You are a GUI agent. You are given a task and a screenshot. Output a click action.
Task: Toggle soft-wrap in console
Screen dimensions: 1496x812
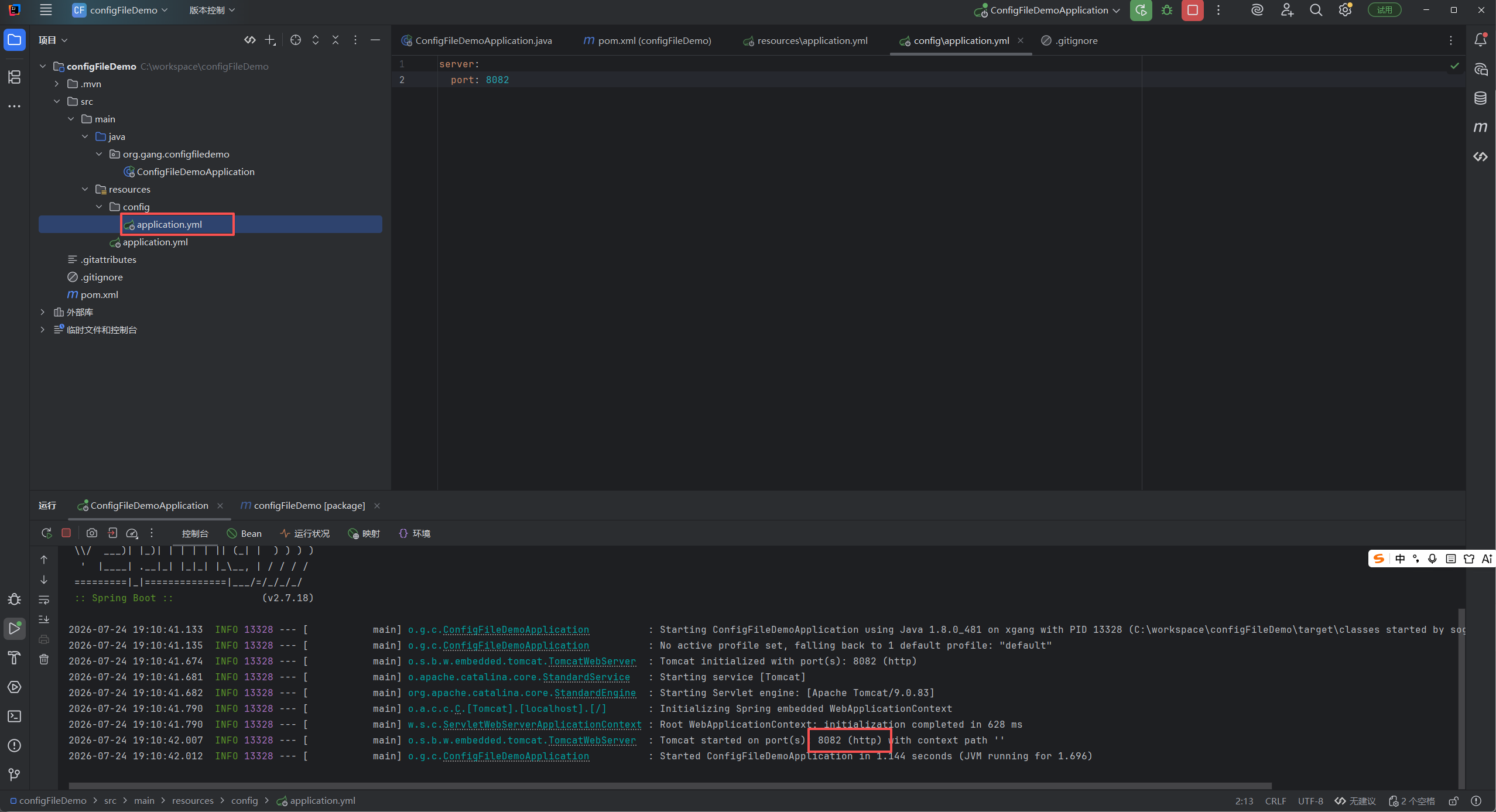point(44,599)
